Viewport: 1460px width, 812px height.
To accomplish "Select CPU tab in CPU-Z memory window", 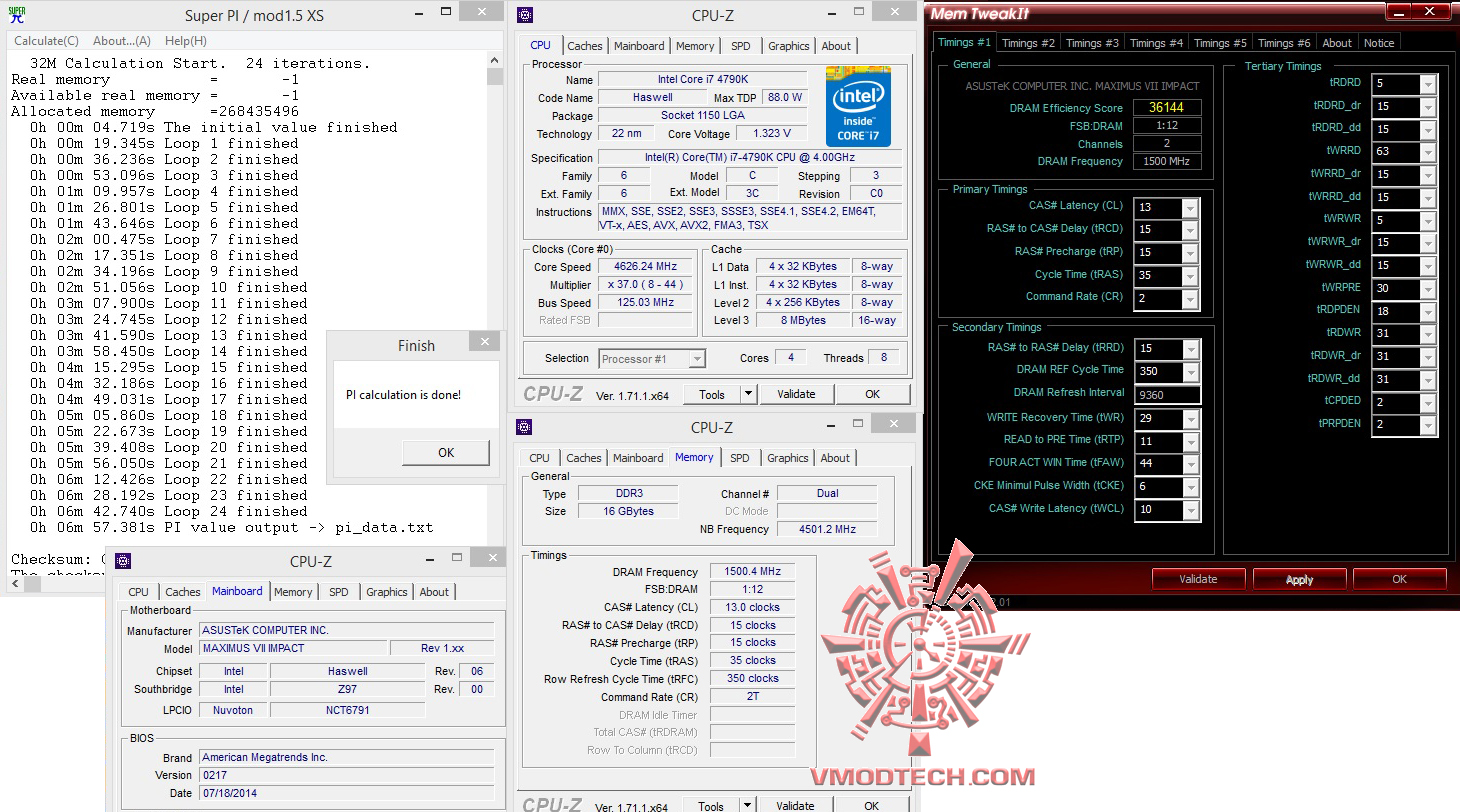I will pos(540,458).
